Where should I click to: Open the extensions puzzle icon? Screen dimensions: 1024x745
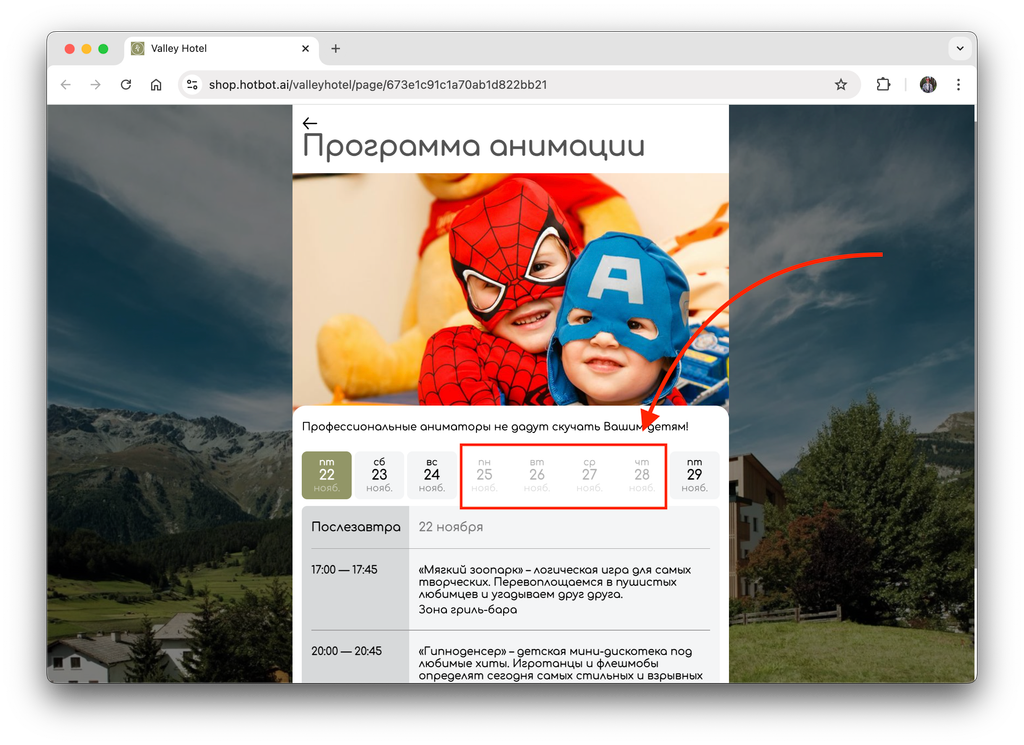point(883,84)
